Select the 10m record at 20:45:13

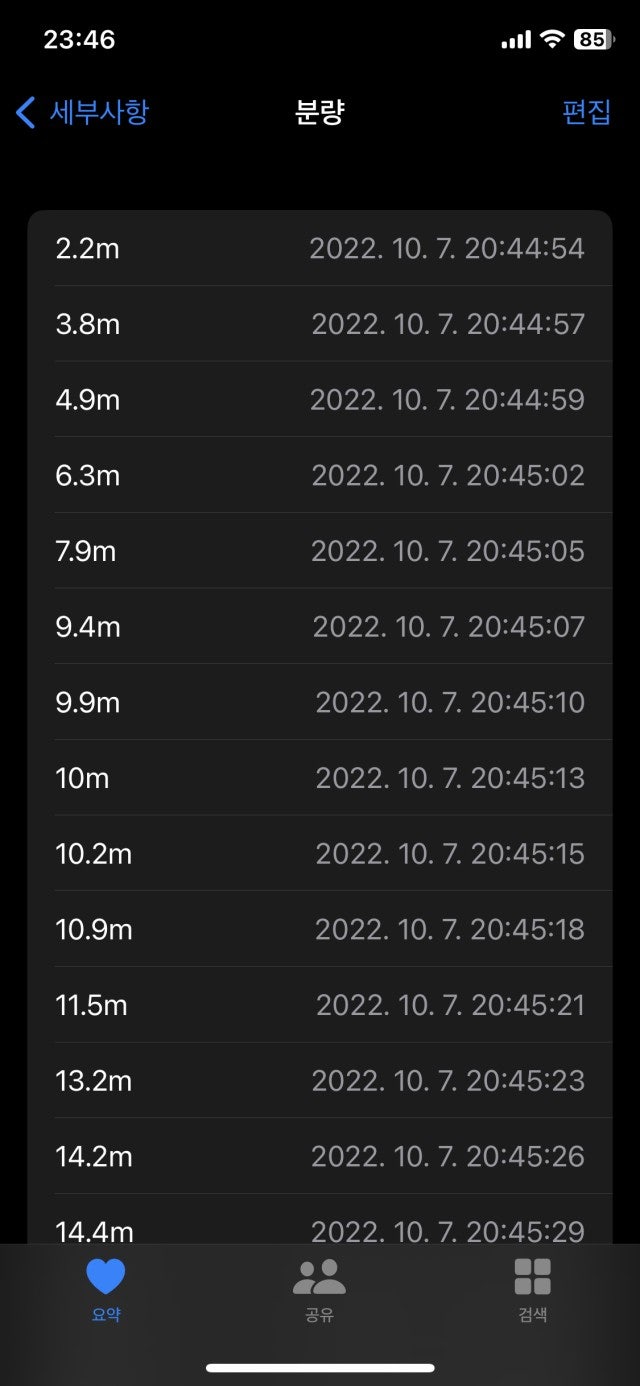point(320,778)
